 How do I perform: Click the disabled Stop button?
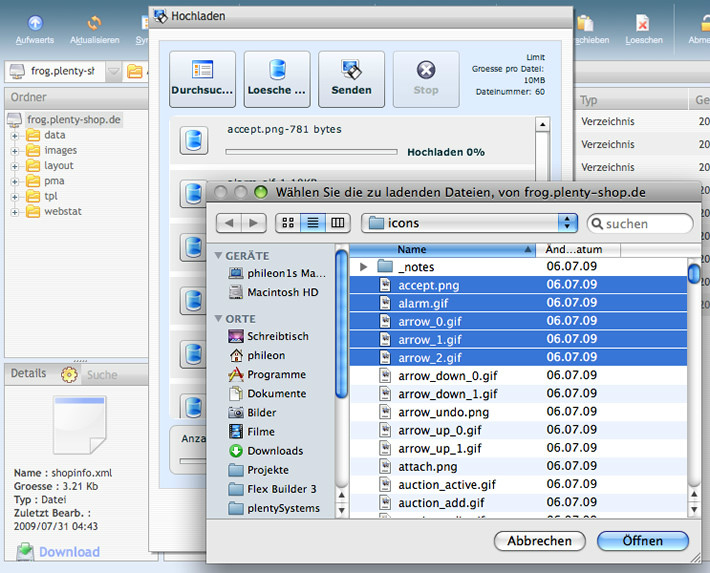coord(426,79)
